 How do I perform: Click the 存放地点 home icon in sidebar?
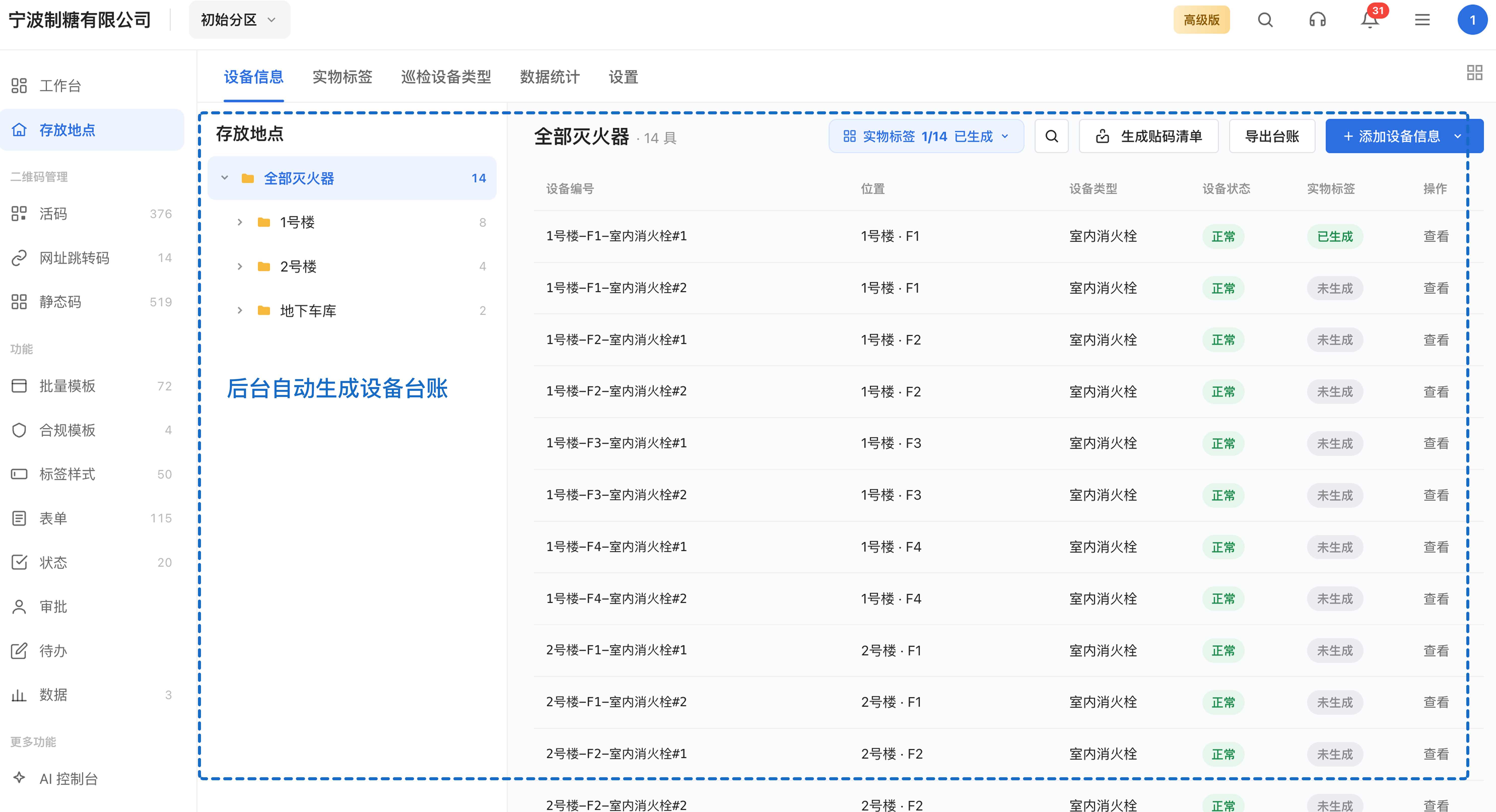pos(19,129)
